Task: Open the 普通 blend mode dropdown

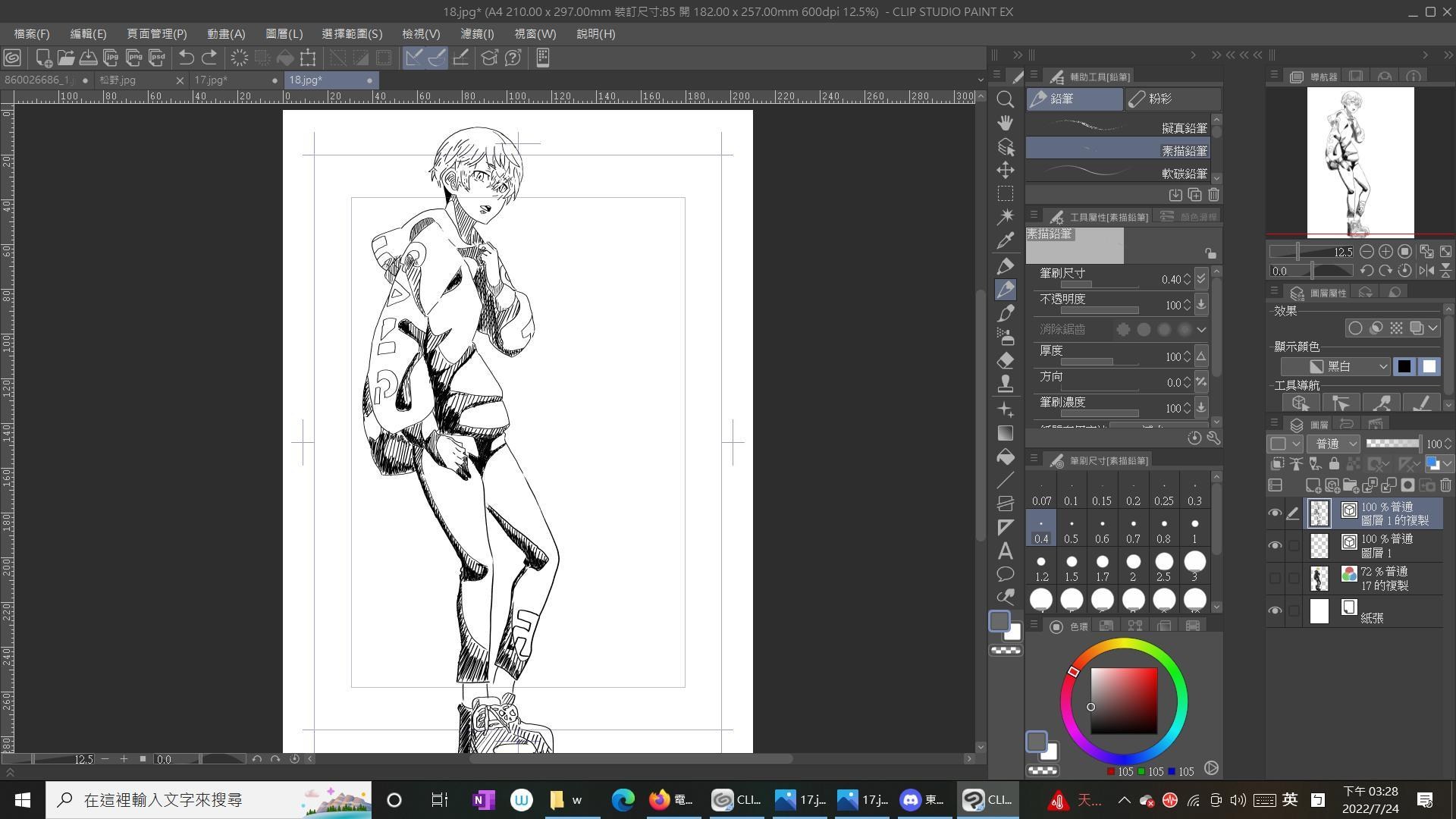Action: click(x=1333, y=444)
